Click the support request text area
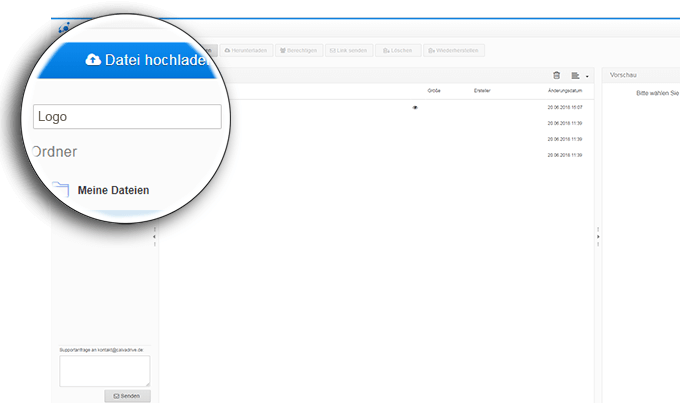 104,371
